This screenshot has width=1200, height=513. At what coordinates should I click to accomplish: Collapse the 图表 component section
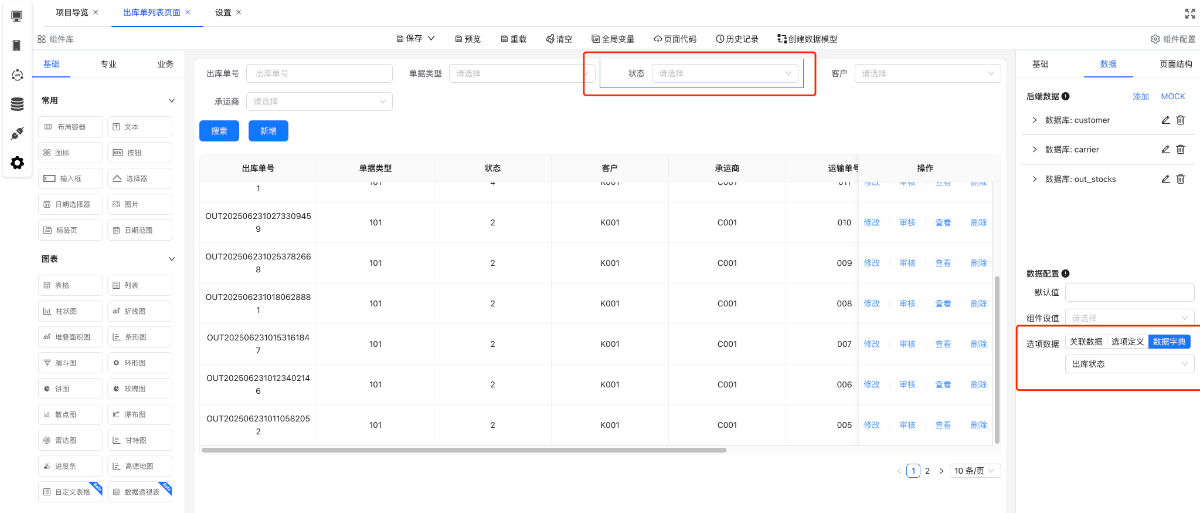click(171, 258)
